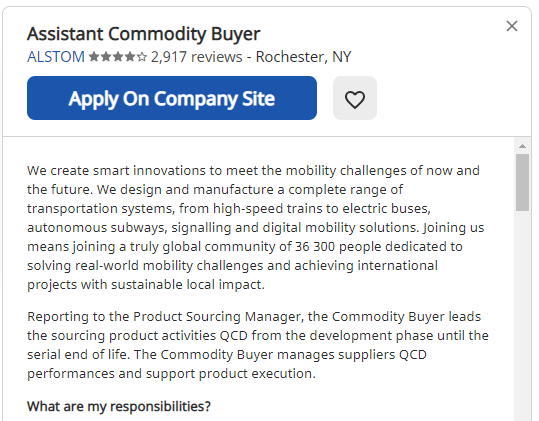Apply On Company Site button

click(172, 98)
